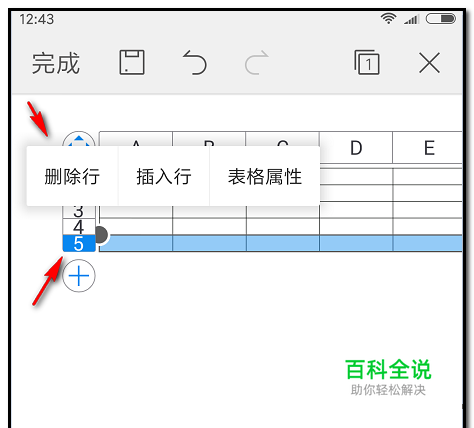Close the document with the X icon
The height and width of the screenshot is (428, 474).
coord(429,63)
